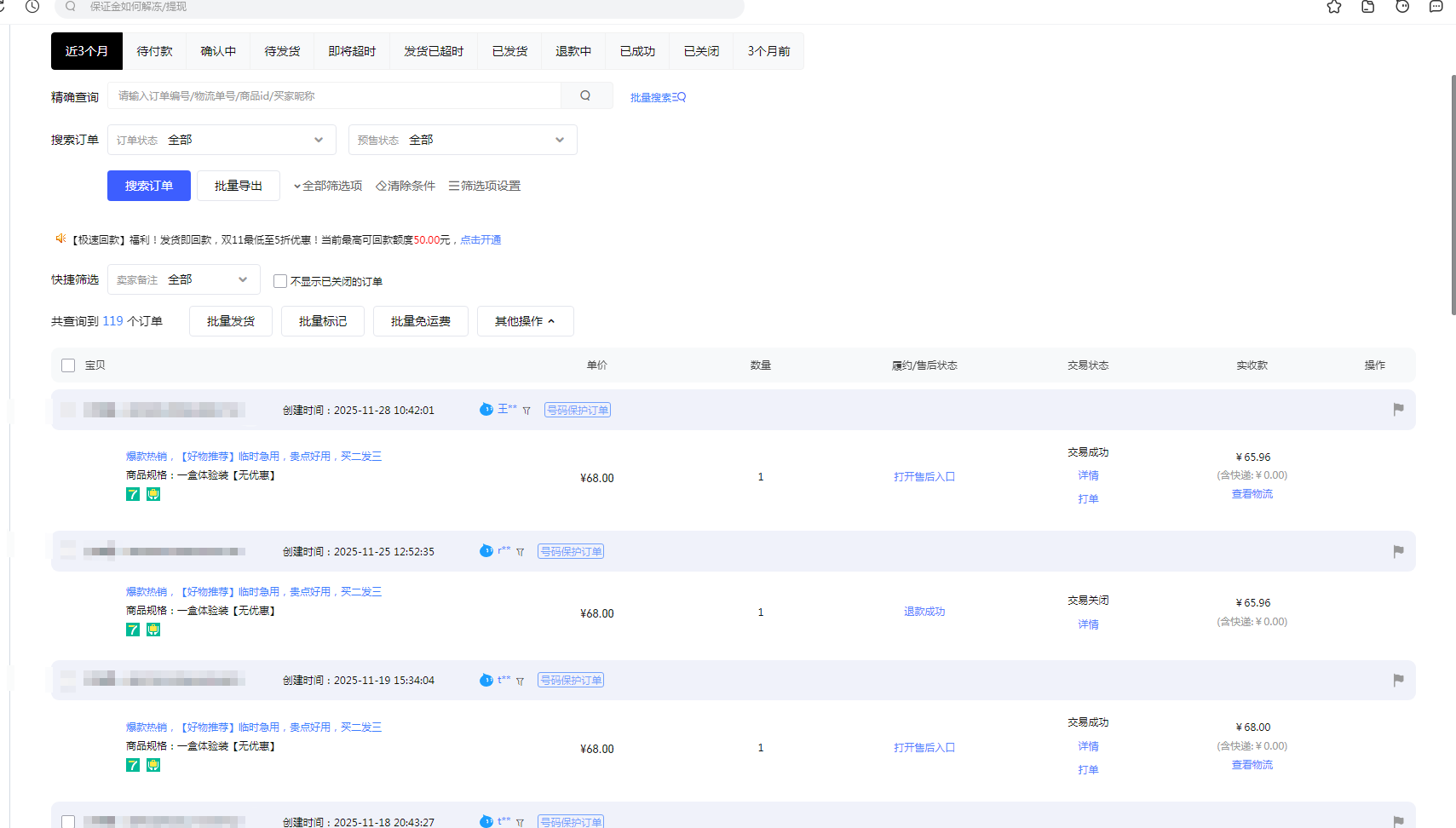Click 清除条件 to reset filters
The width and height of the screenshot is (1456, 828).
pyautogui.click(x=406, y=186)
